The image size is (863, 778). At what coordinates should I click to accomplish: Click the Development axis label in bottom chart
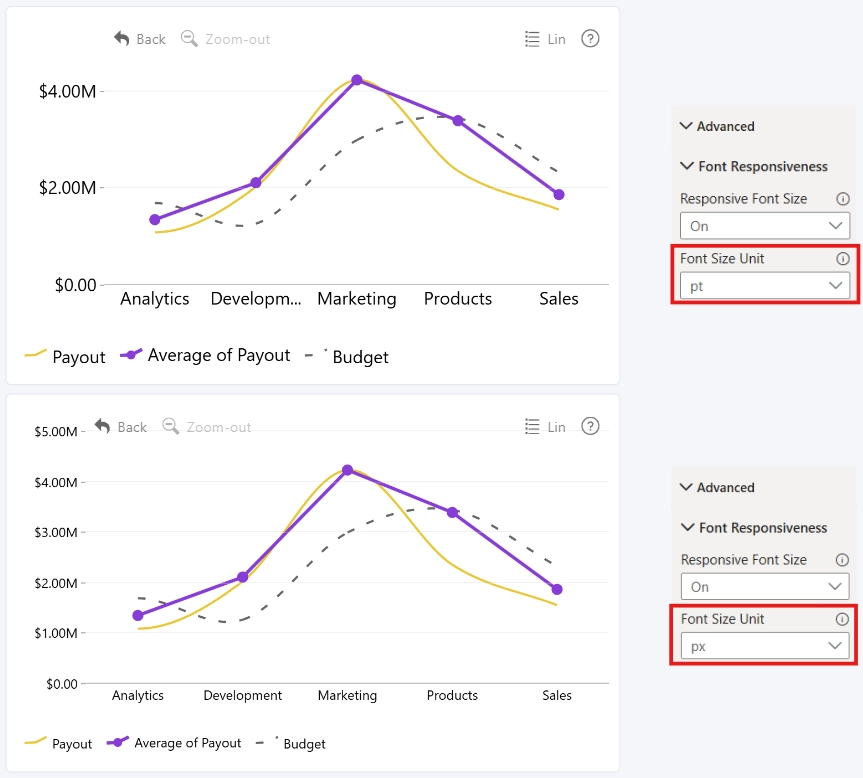tap(243, 695)
